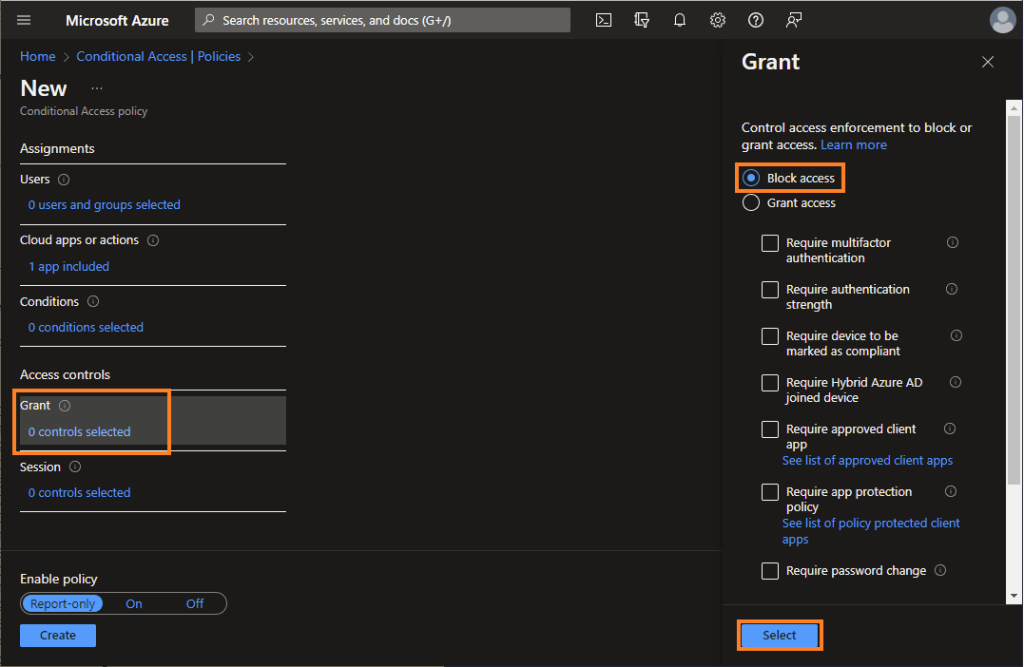Click the Grant panel scrollbar thumb
Viewport: 1024px width, 667px height.
(1014, 300)
